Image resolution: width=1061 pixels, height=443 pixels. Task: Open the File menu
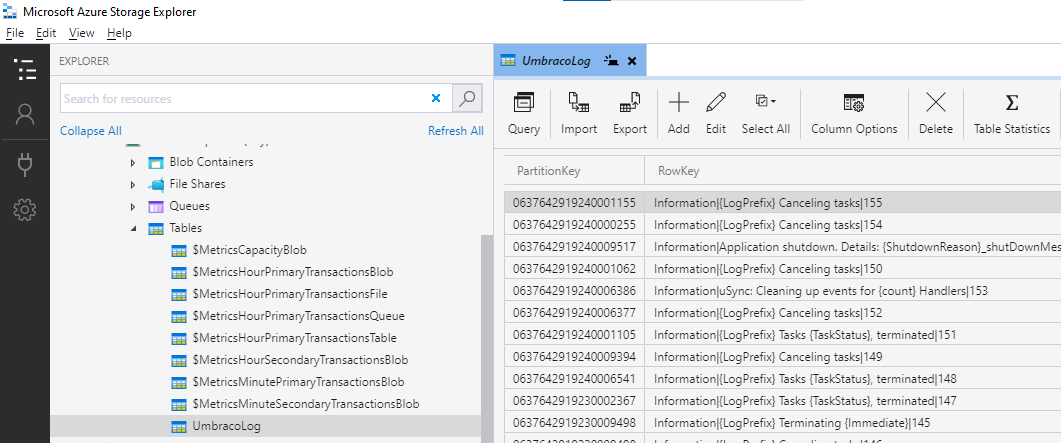15,32
